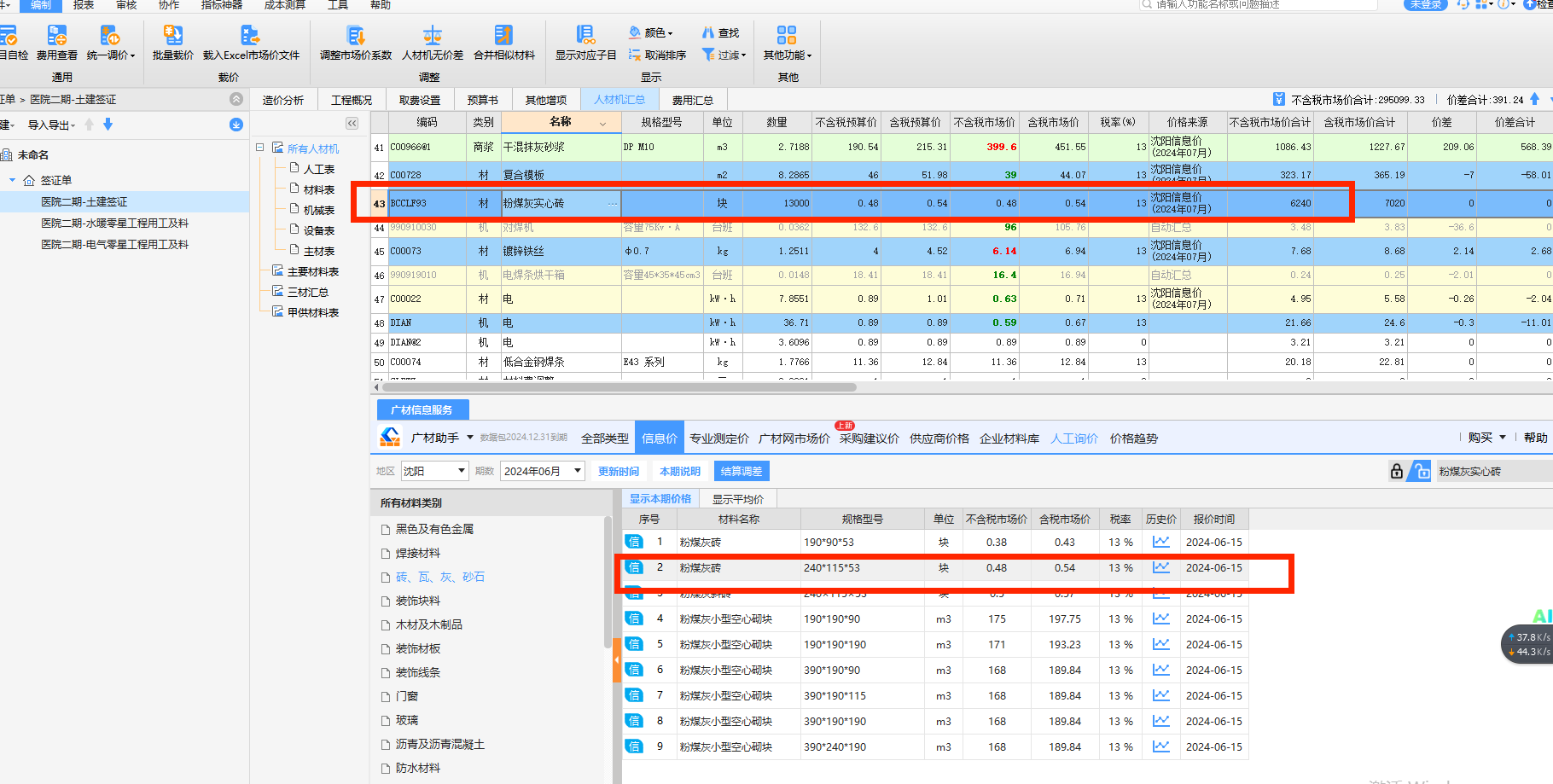Click the 查找 binoculars search icon
The height and width of the screenshot is (784, 1553).
tap(708, 32)
